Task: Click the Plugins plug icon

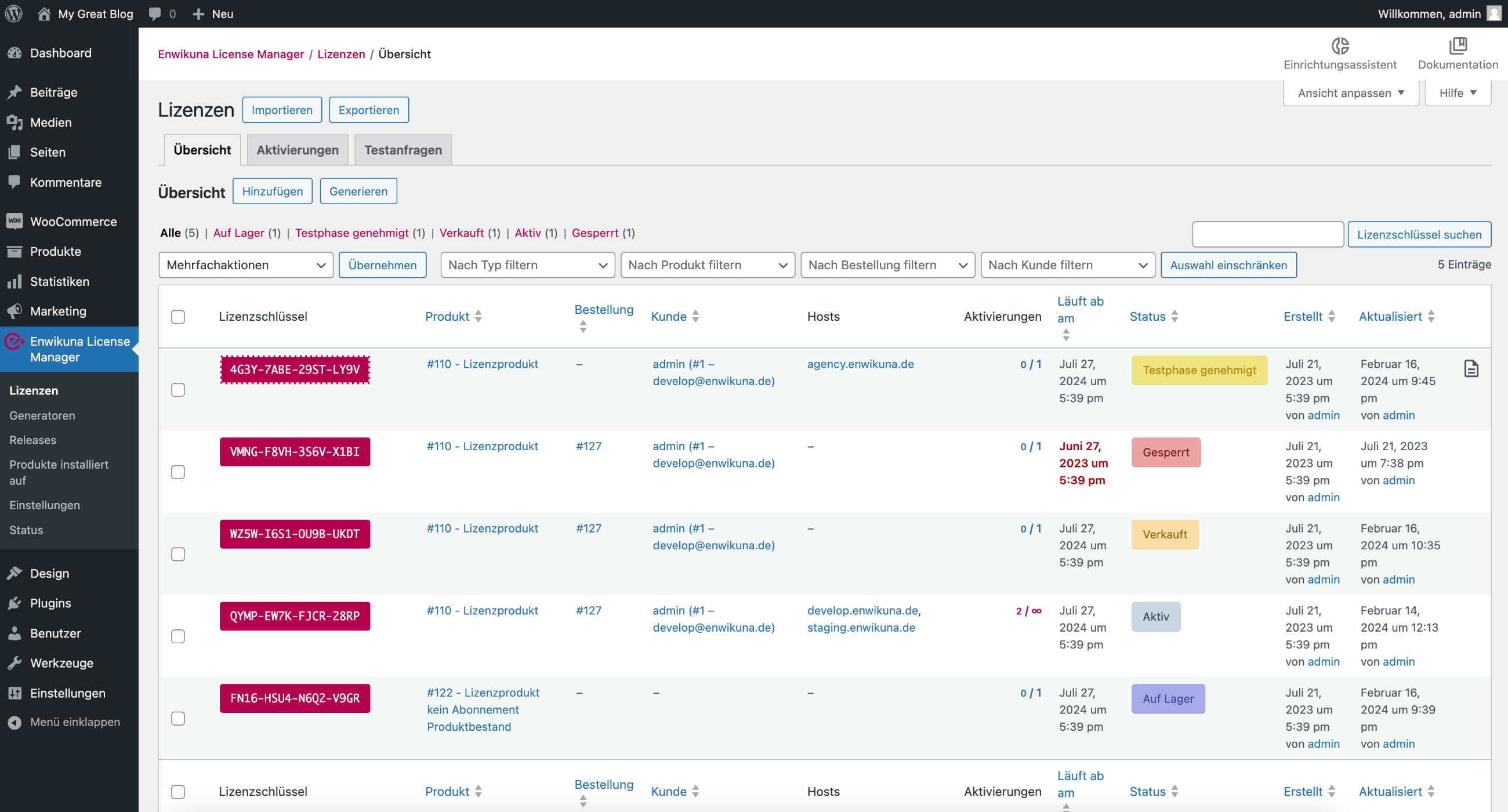Action: coord(14,603)
